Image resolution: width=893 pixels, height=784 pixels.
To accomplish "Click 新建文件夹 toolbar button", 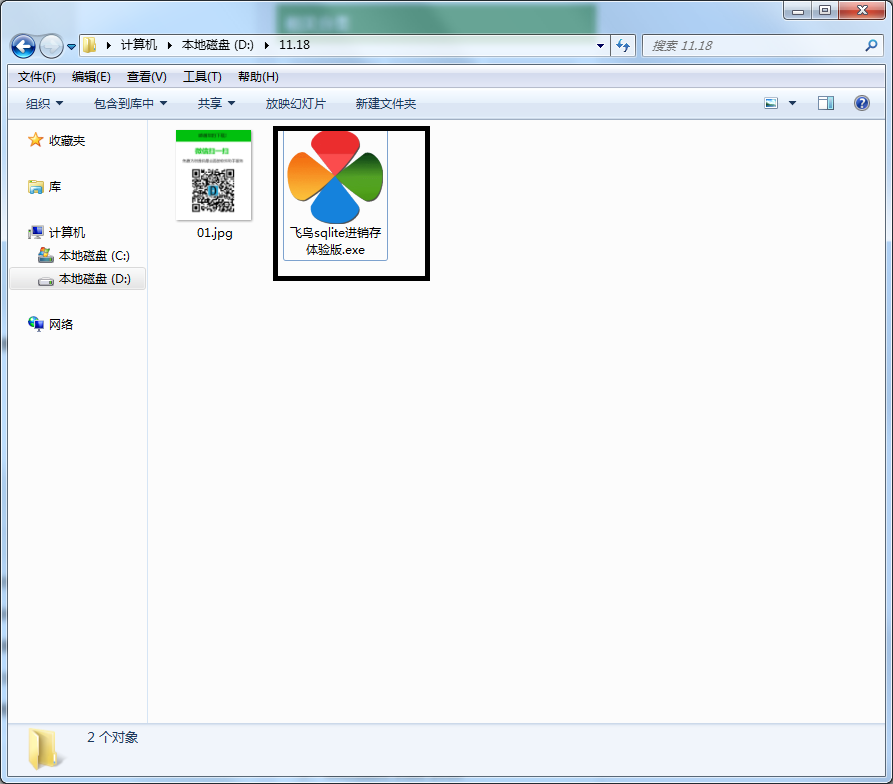I will pos(386,104).
